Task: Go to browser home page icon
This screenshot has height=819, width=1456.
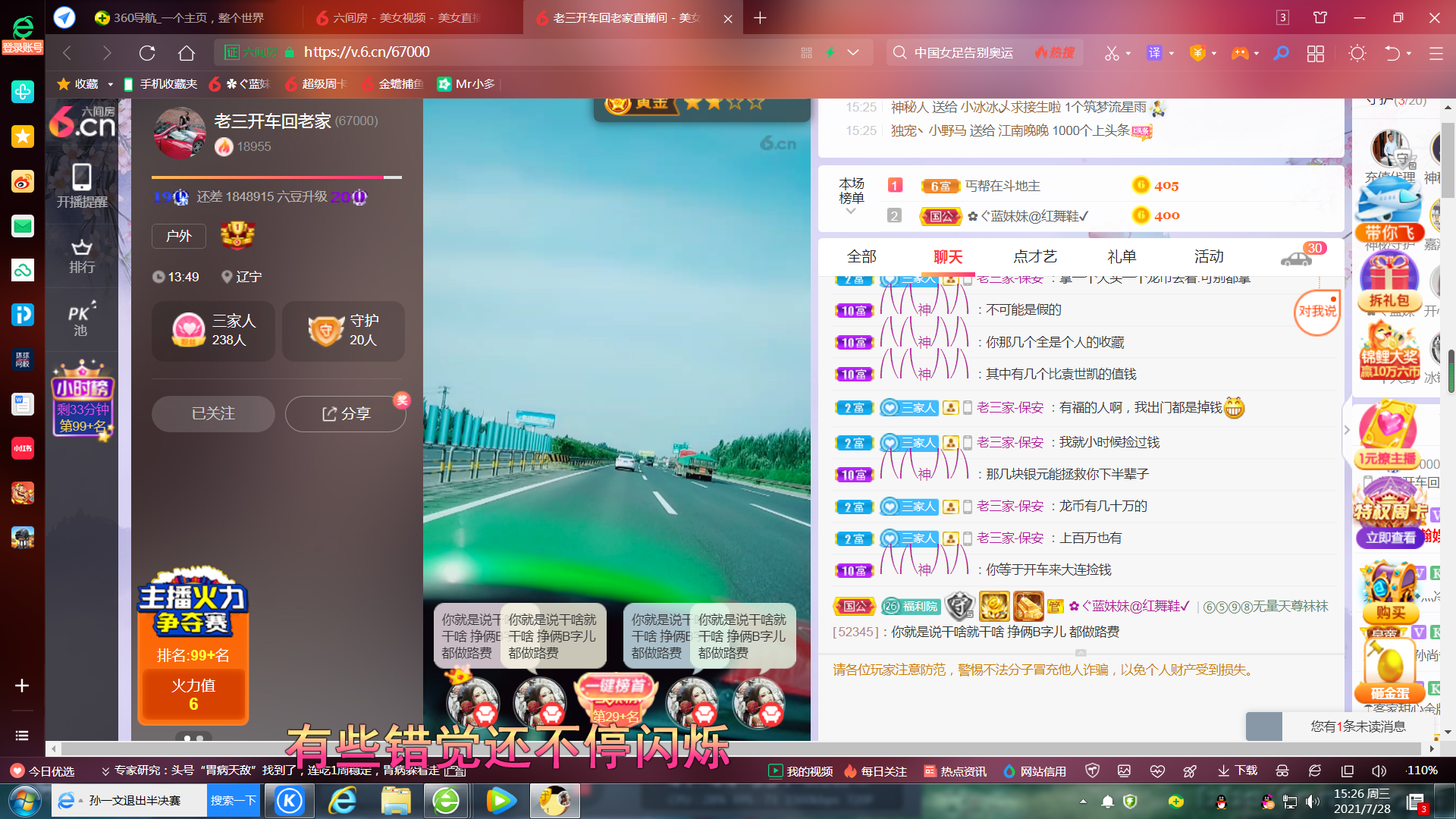Action: tap(187, 52)
